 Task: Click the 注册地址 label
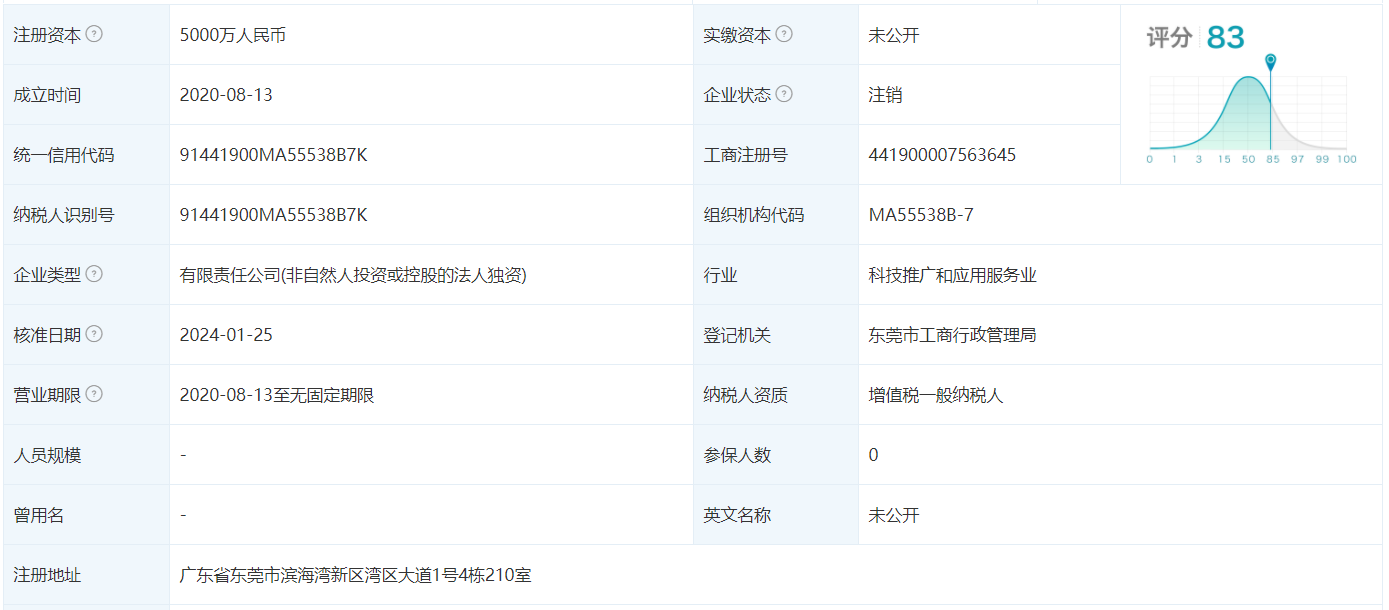pos(47,575)
